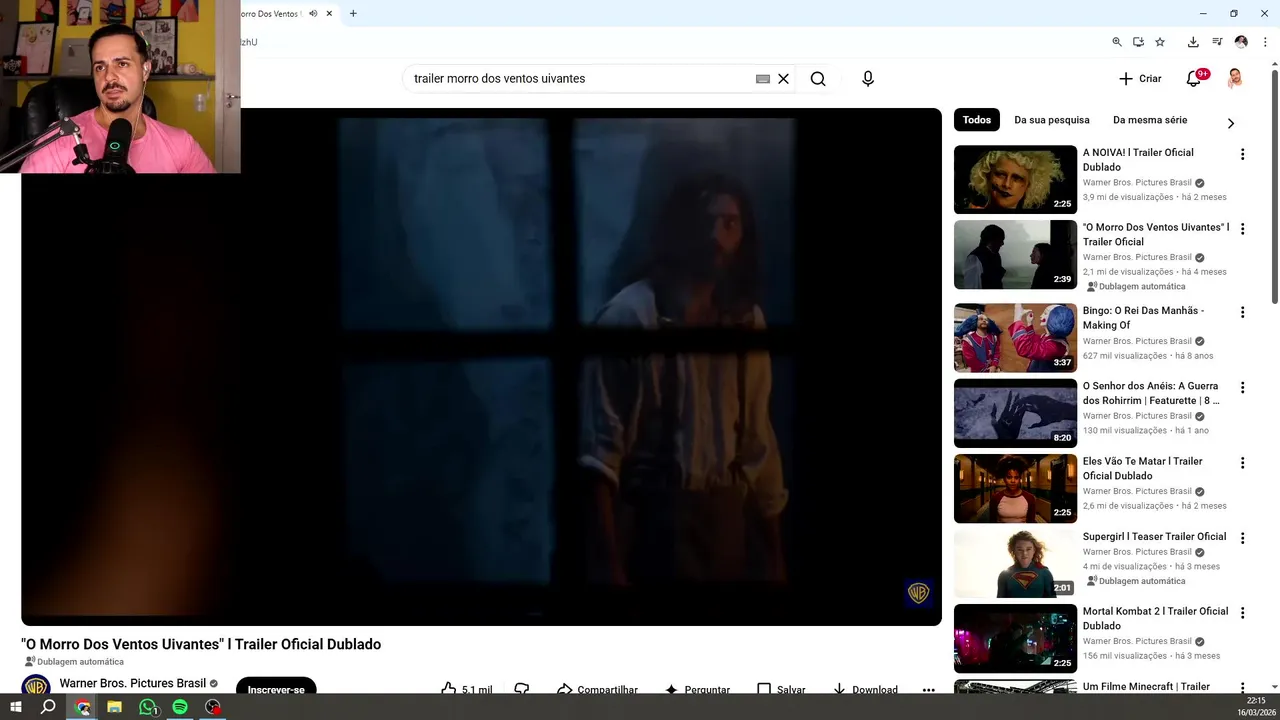Open options for Bingo: O Rei Das Manhãs video

click(x=1243, y=312)
